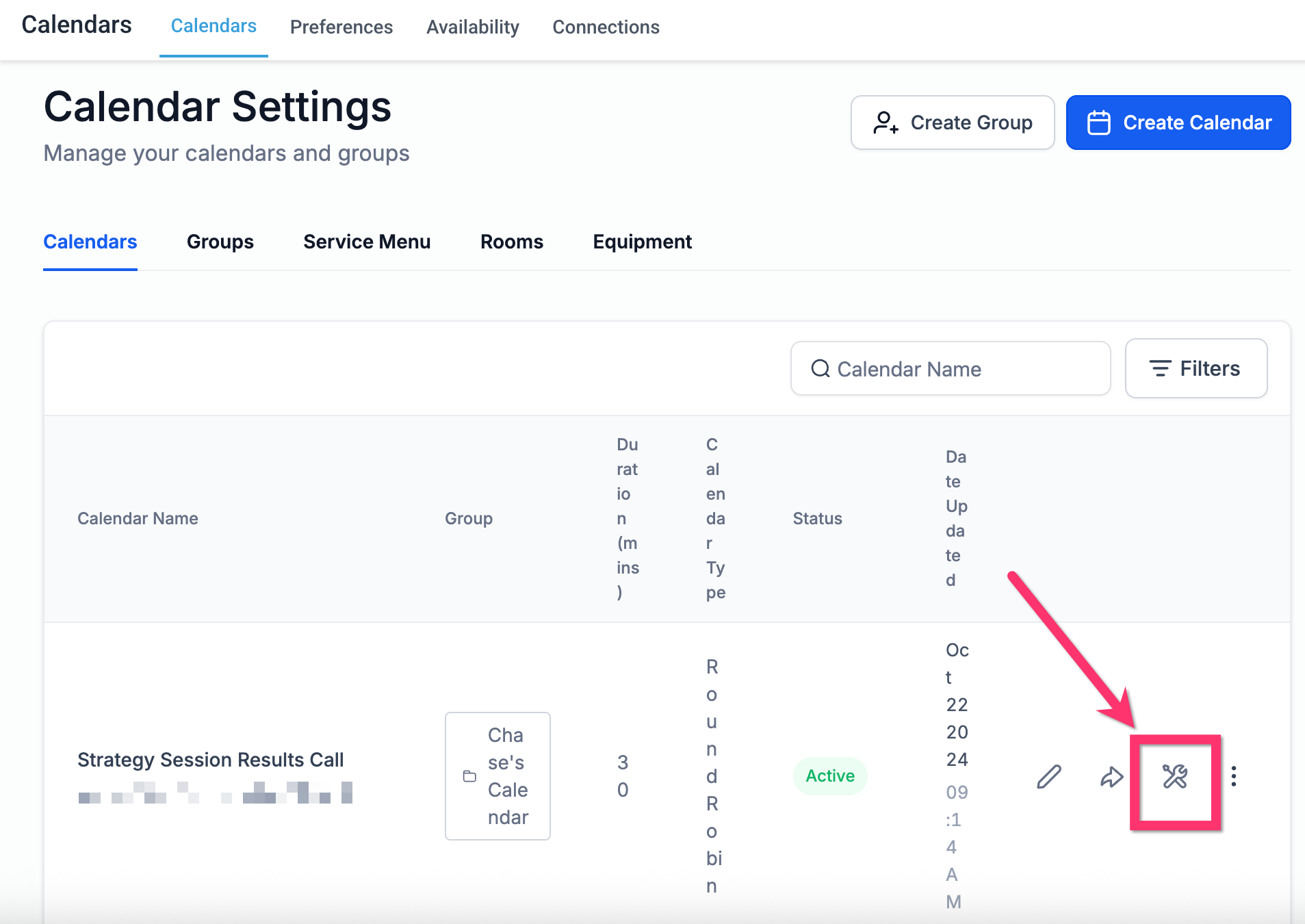1305x924 pixels.
Task: Click the Create Group button
Action: [x=953, y=123]
